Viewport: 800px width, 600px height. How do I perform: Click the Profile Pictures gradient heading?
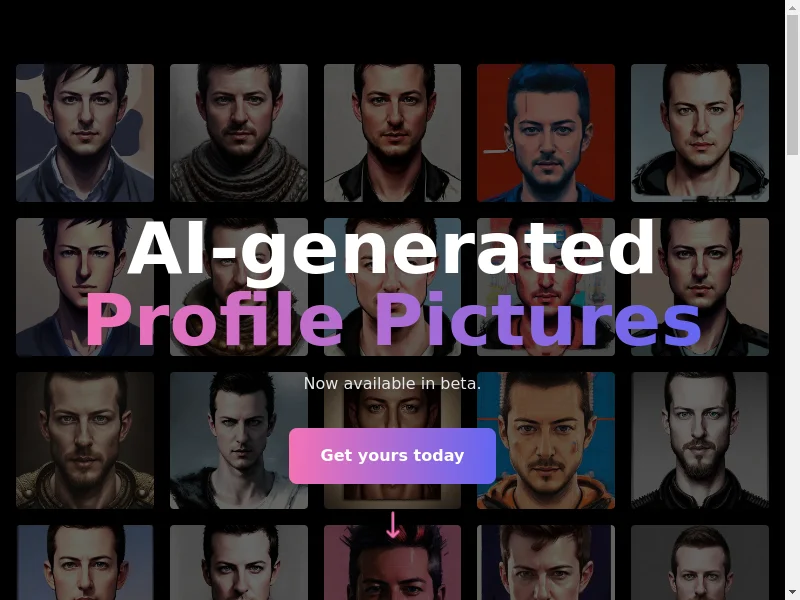coord(393,320)
